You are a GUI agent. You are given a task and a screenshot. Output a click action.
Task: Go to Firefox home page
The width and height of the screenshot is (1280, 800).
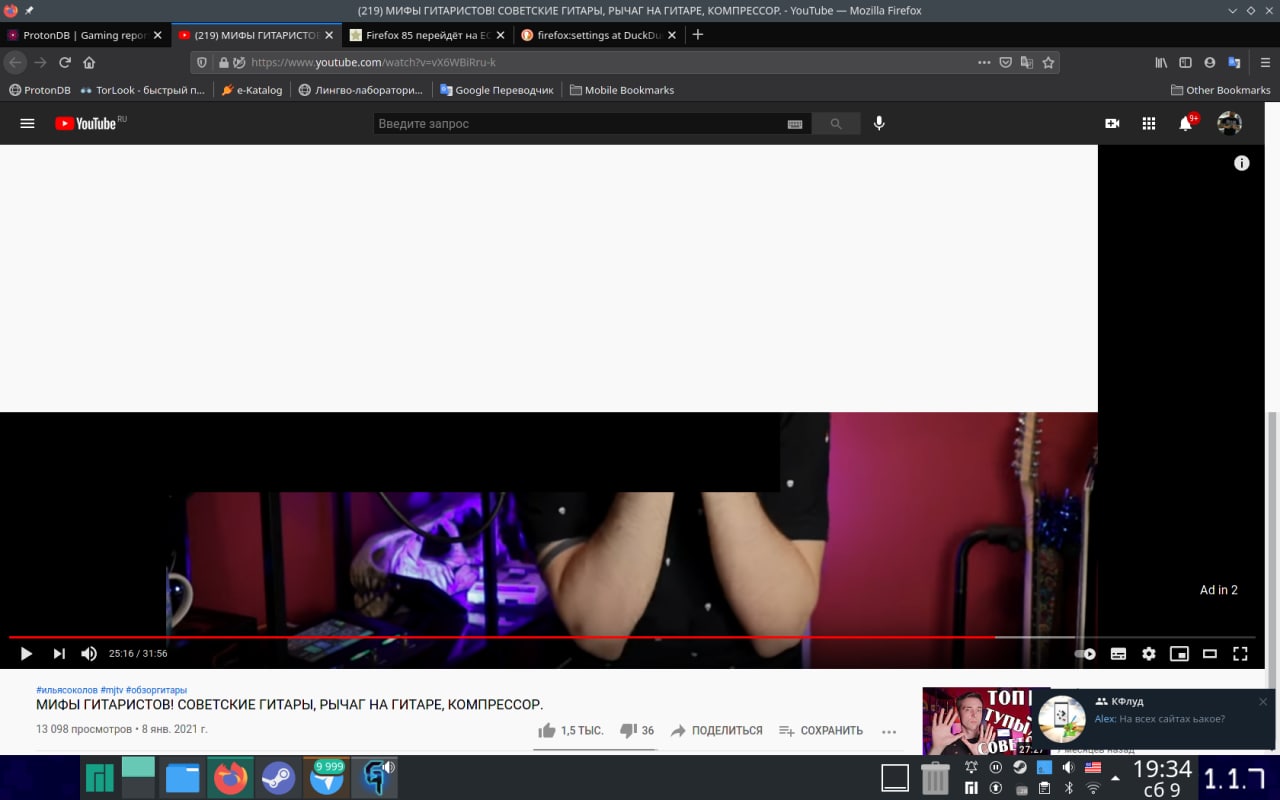coord(89,62)
